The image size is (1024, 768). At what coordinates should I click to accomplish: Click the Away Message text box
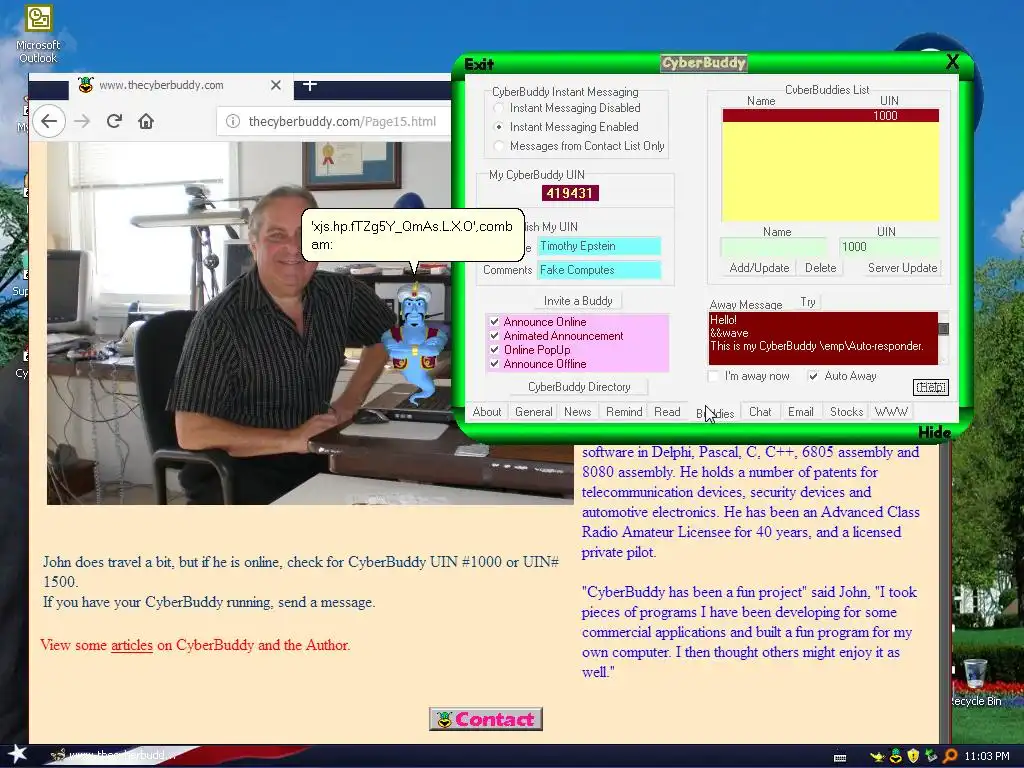[x=823, y=338]
